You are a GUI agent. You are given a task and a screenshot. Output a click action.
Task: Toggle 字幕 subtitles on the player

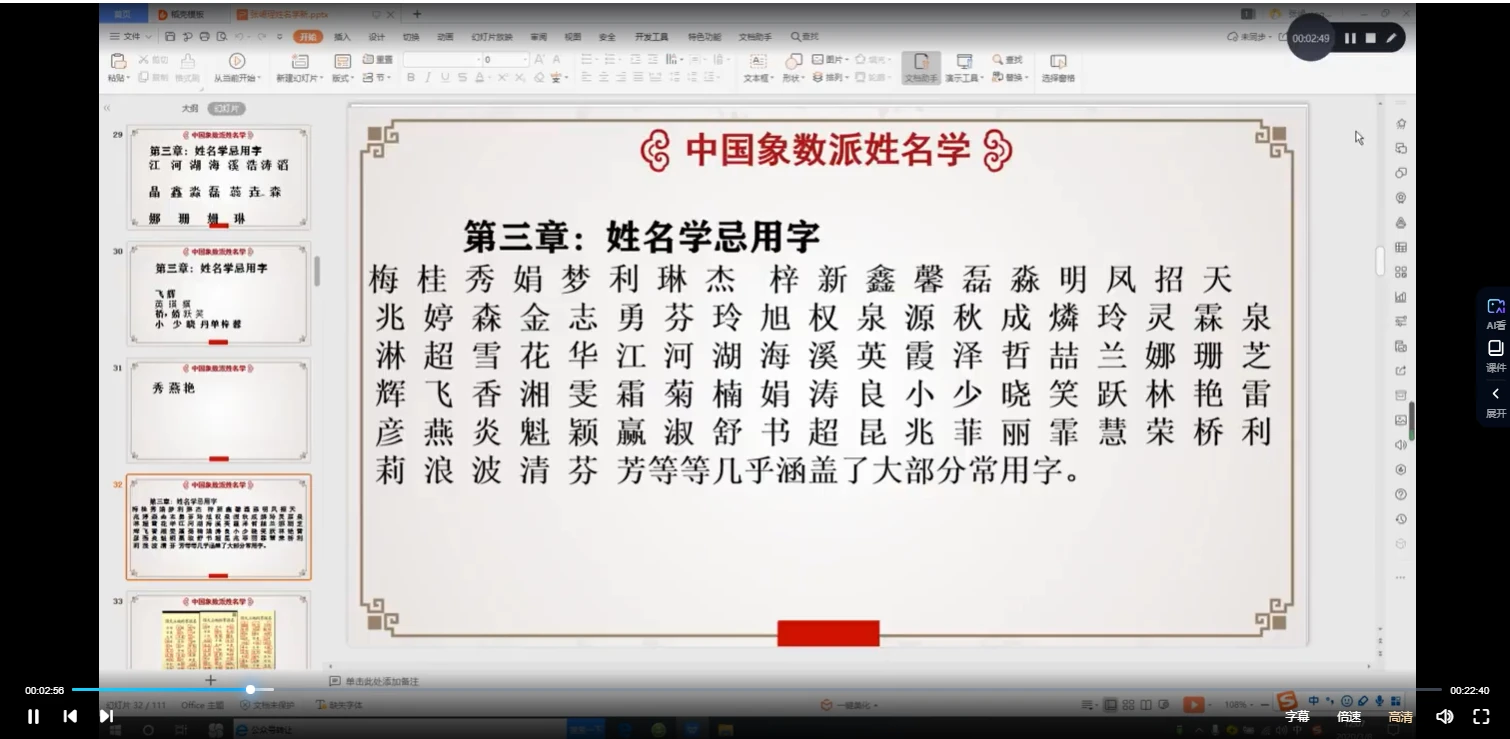tap(1297, 716)
